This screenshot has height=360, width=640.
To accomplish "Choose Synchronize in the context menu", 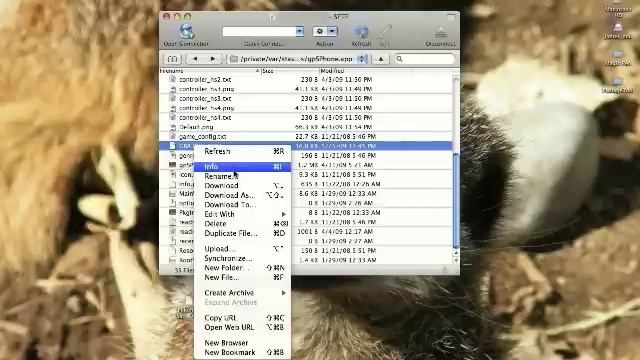I will pyautogui.click(x=242, y=258).
